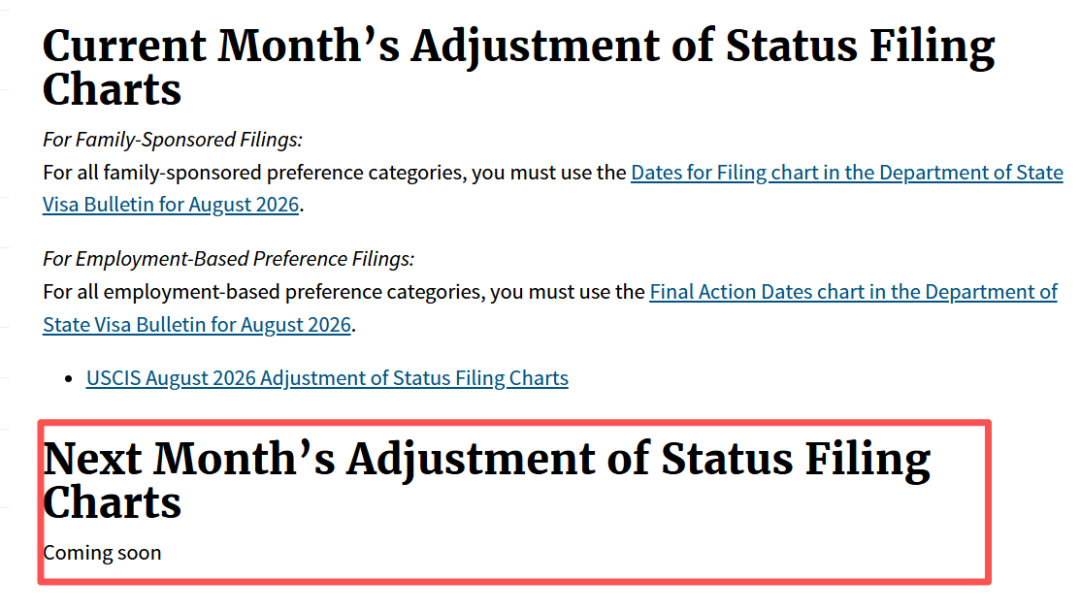Open the Dates for Filing chart link

tap(847, 172)
